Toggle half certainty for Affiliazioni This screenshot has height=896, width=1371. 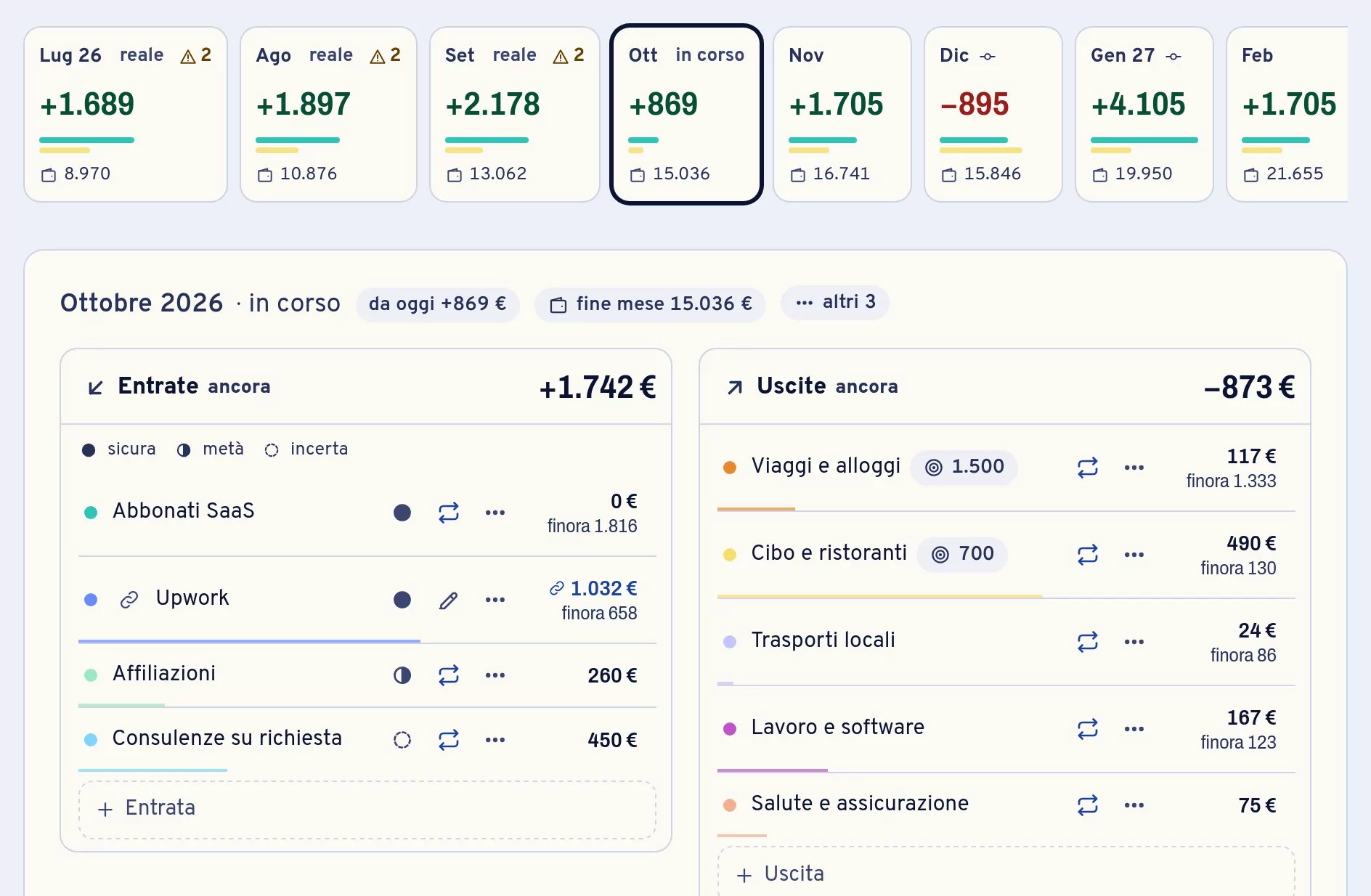tap(402, 675)
